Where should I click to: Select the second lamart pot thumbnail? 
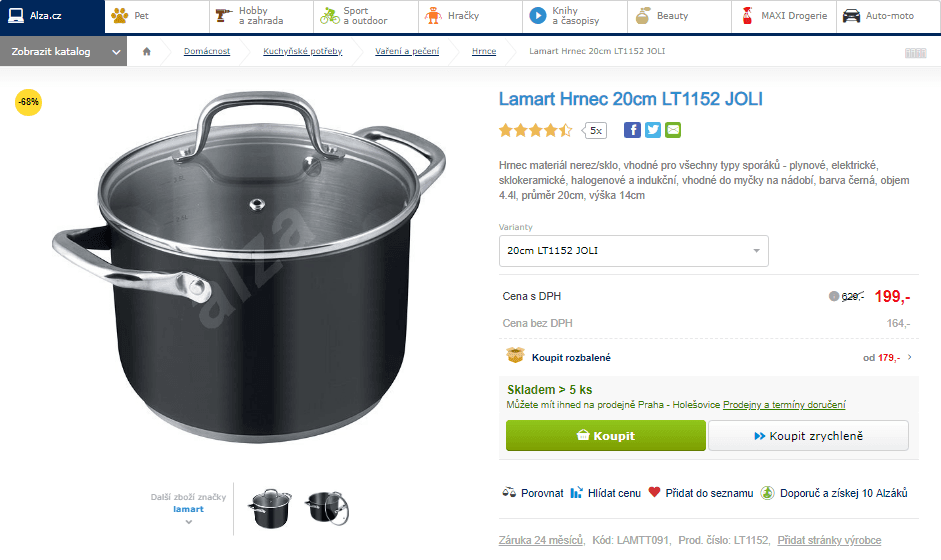(x=327, y=509)
